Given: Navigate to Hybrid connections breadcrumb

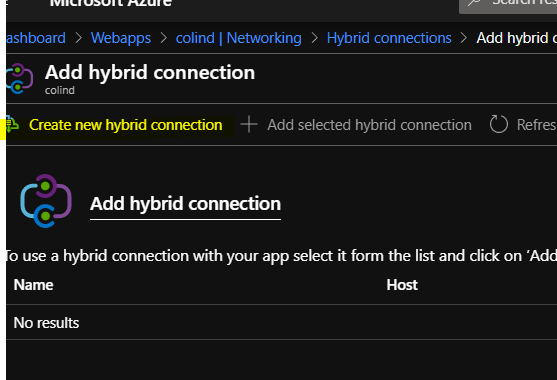Looking at the screenshot, I should pyautogui.click(x=389, y=38).
